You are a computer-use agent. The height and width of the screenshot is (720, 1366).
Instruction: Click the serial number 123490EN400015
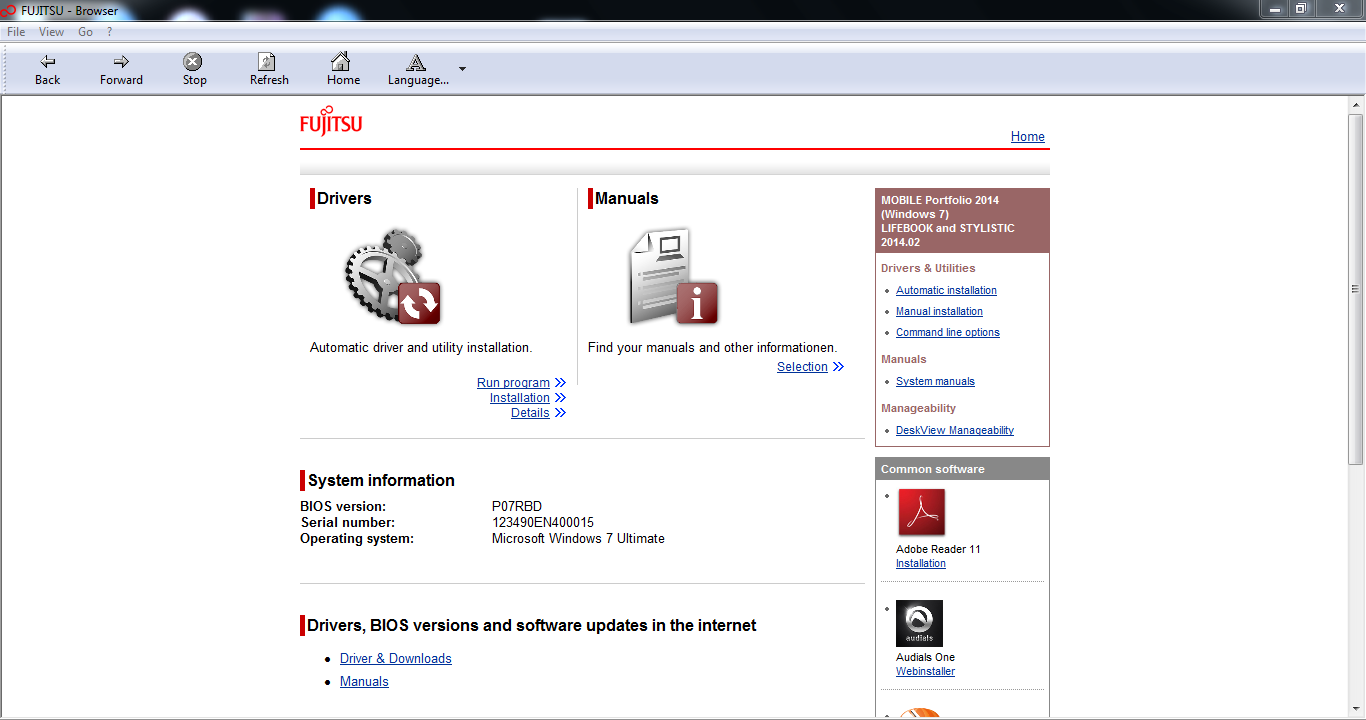click(x=543, y=522)
